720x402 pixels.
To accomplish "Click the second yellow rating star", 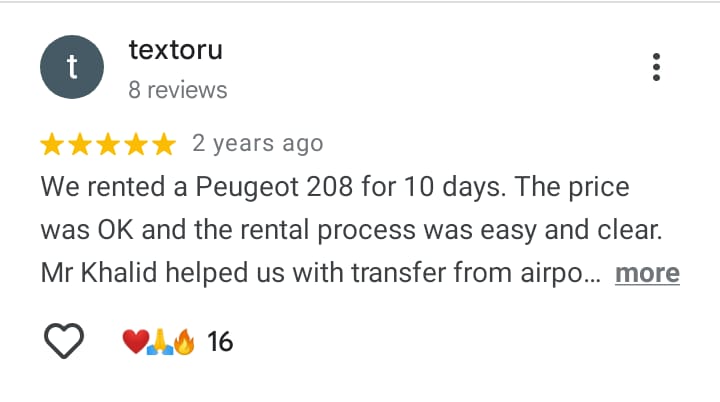I will pos(80,144).
